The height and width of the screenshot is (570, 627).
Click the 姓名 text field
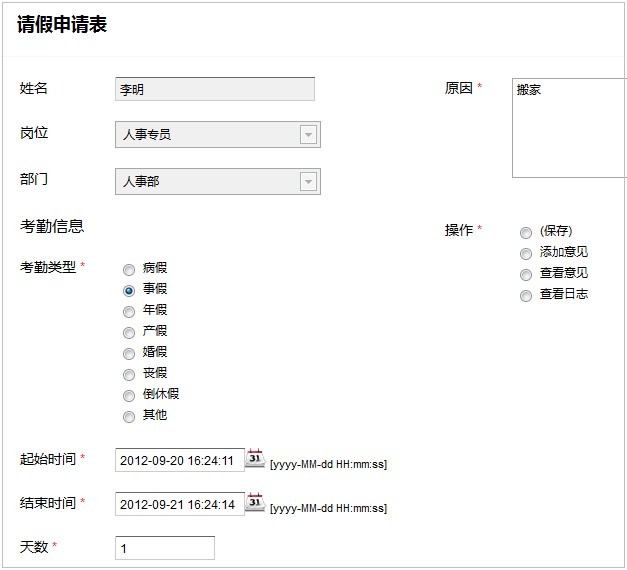point(215,89)
